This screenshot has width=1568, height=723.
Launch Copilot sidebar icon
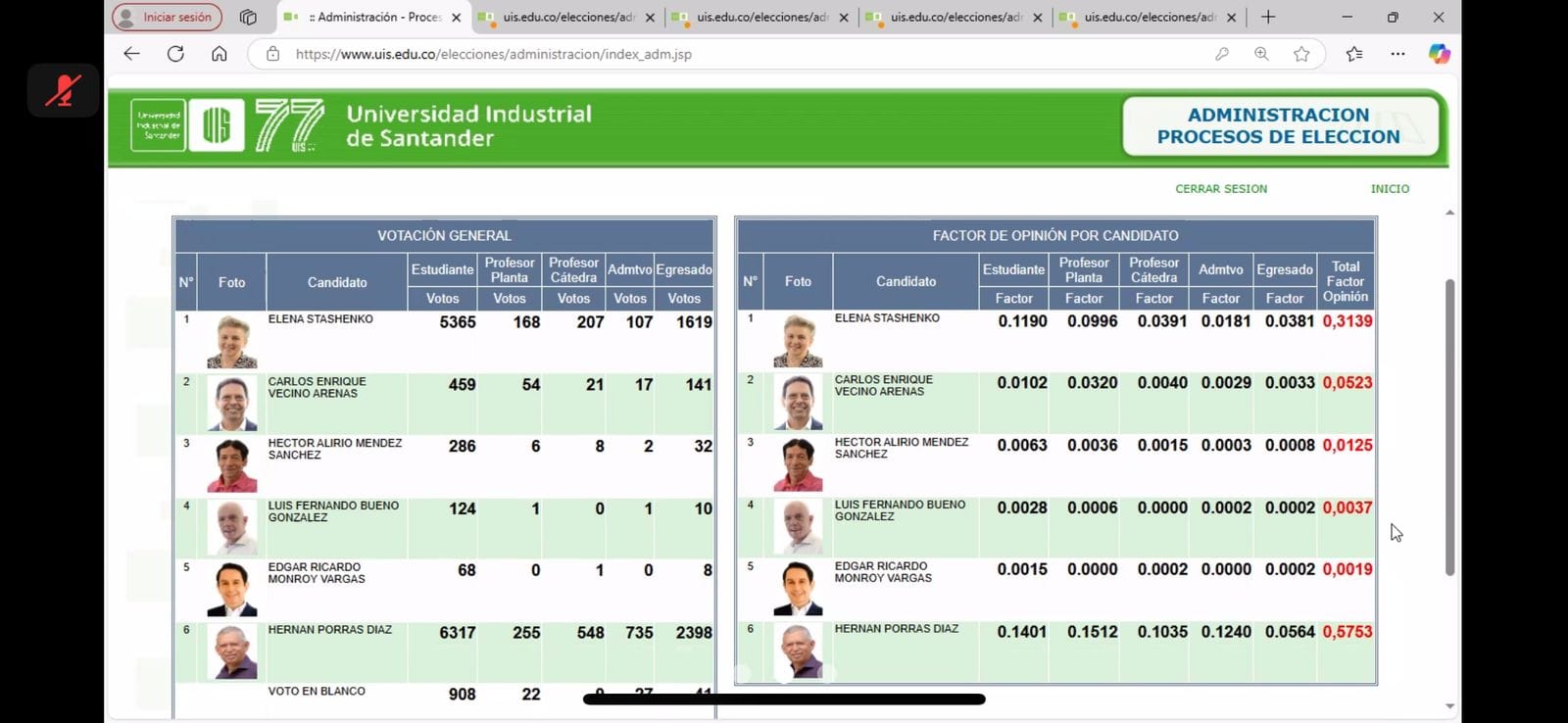(1439, 54)
